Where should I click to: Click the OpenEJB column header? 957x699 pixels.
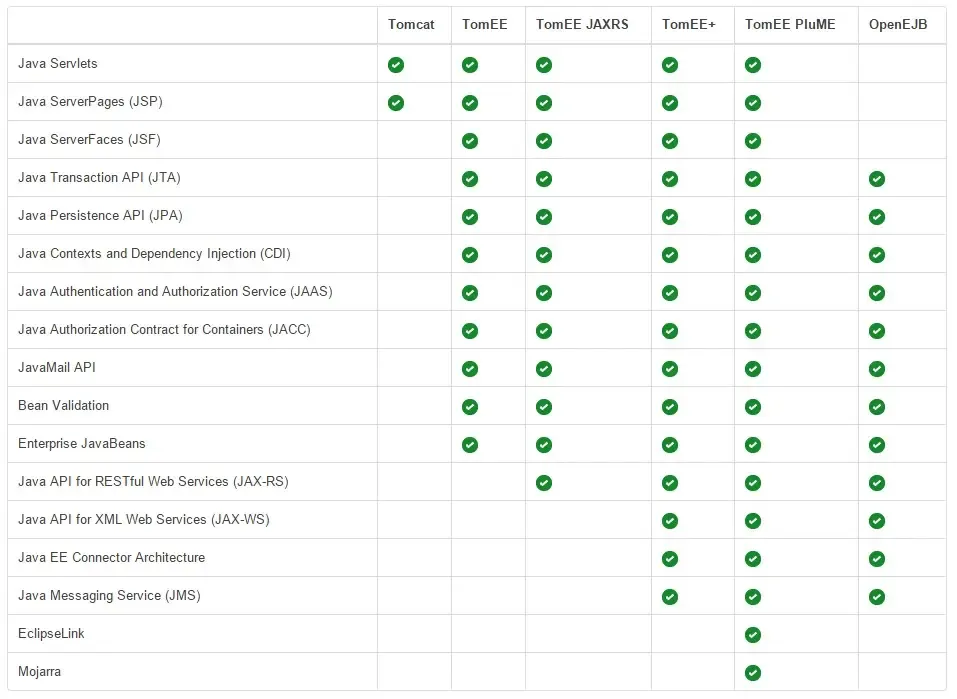coord(898,25)
